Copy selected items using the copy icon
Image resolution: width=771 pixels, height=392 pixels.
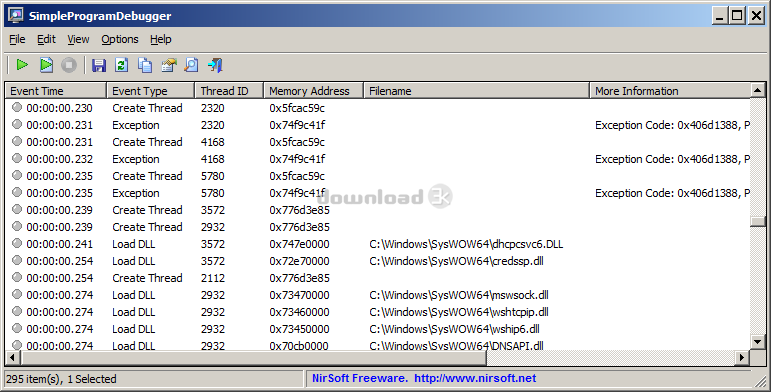point(145,65)
